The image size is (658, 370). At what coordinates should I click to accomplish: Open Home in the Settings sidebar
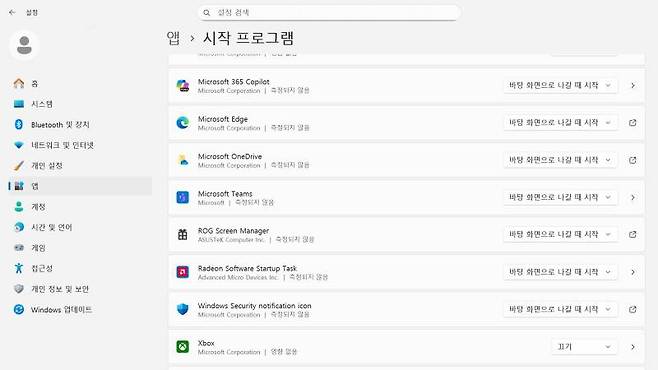(x=80, y=83)
